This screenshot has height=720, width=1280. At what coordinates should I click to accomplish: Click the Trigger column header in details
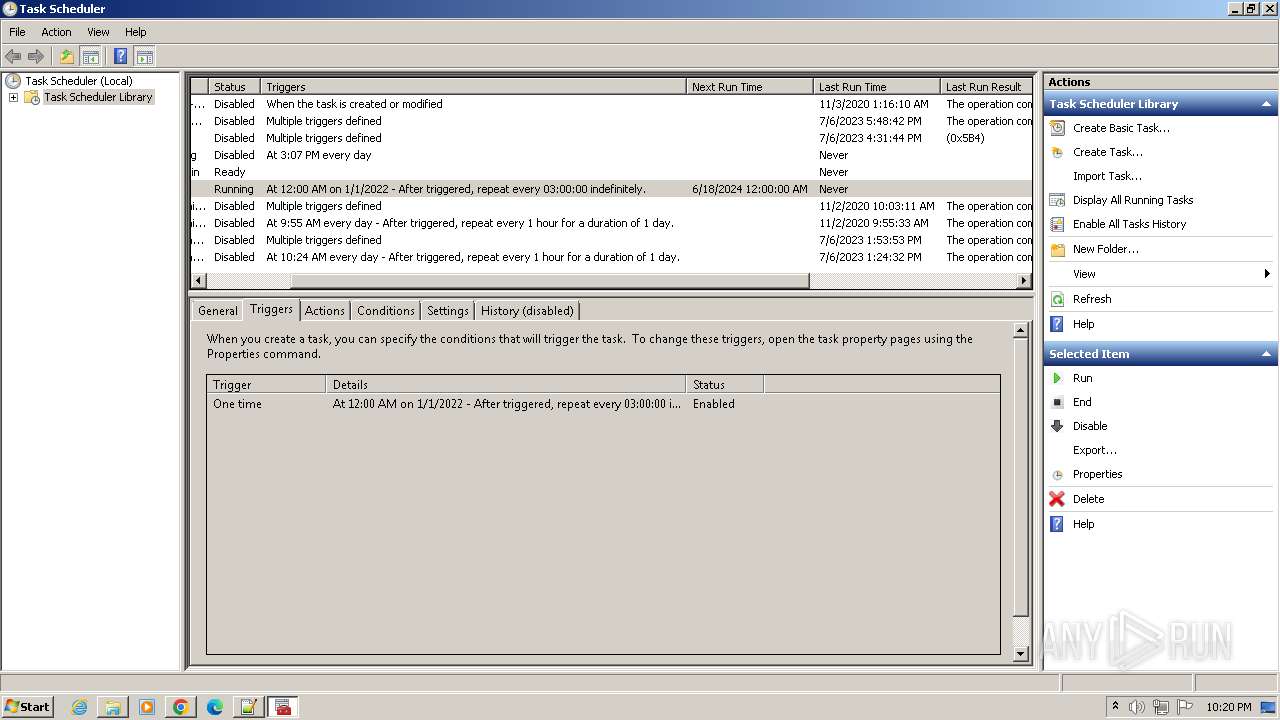tap(266, 384)
